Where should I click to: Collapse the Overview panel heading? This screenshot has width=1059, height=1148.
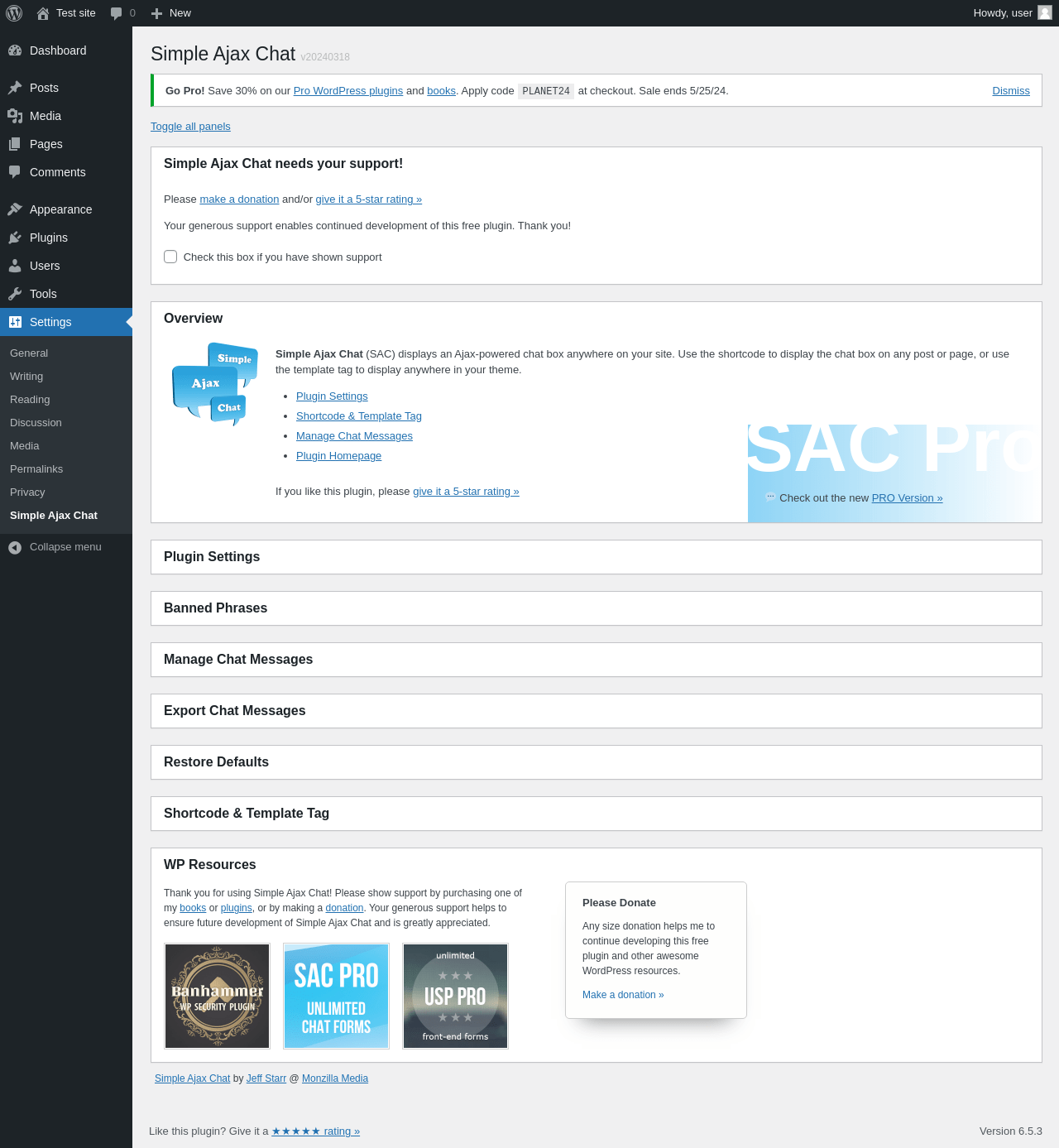click(597, 319)
